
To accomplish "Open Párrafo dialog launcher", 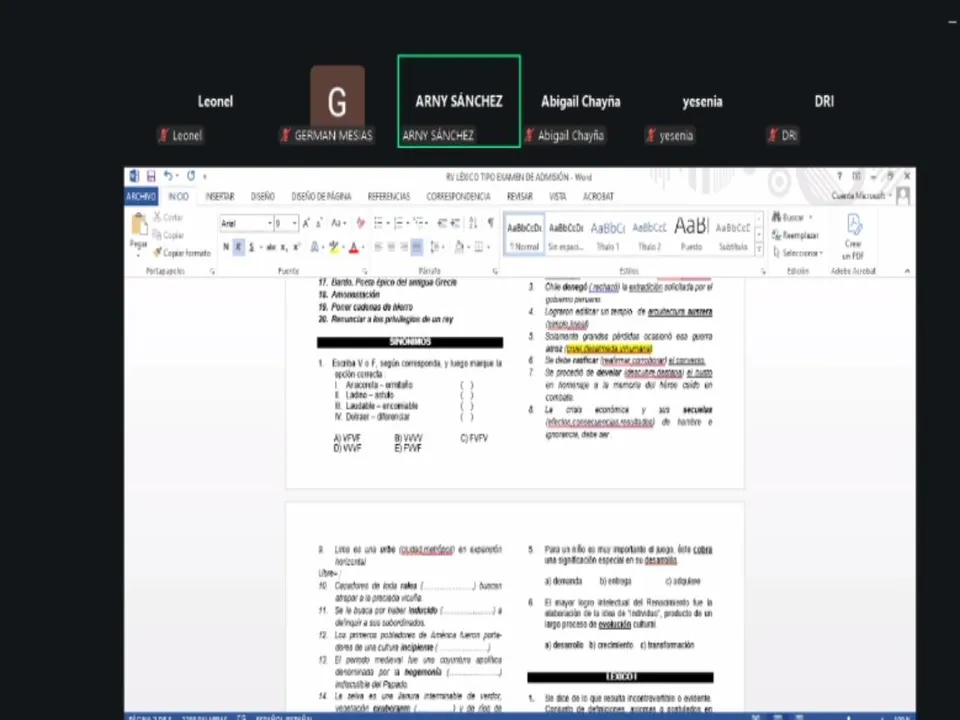I will (495, 271).
